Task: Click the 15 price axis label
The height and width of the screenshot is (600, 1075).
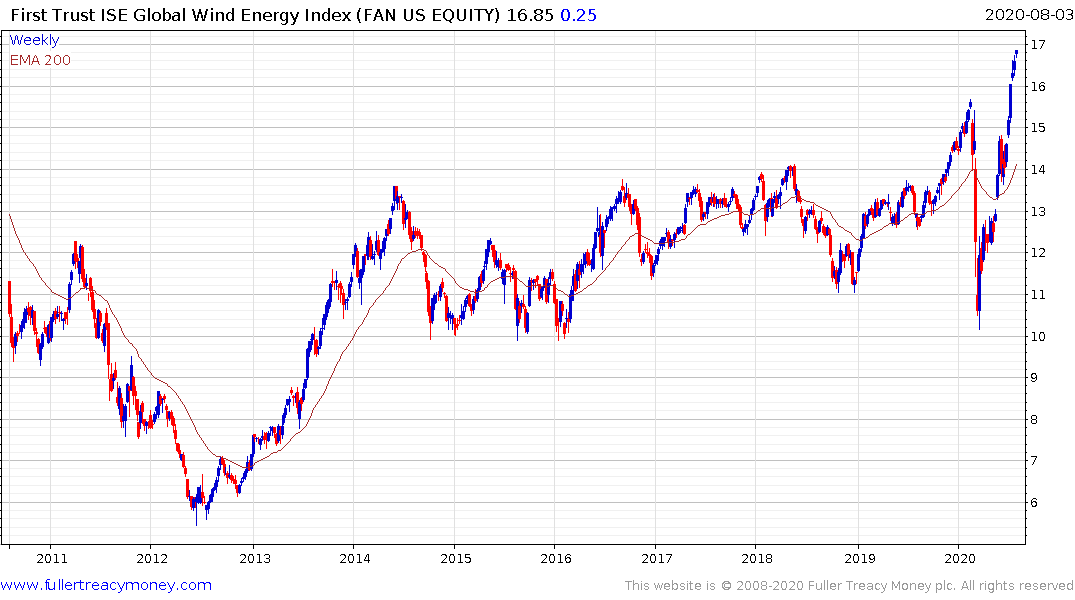Action: coord(1038,128)
